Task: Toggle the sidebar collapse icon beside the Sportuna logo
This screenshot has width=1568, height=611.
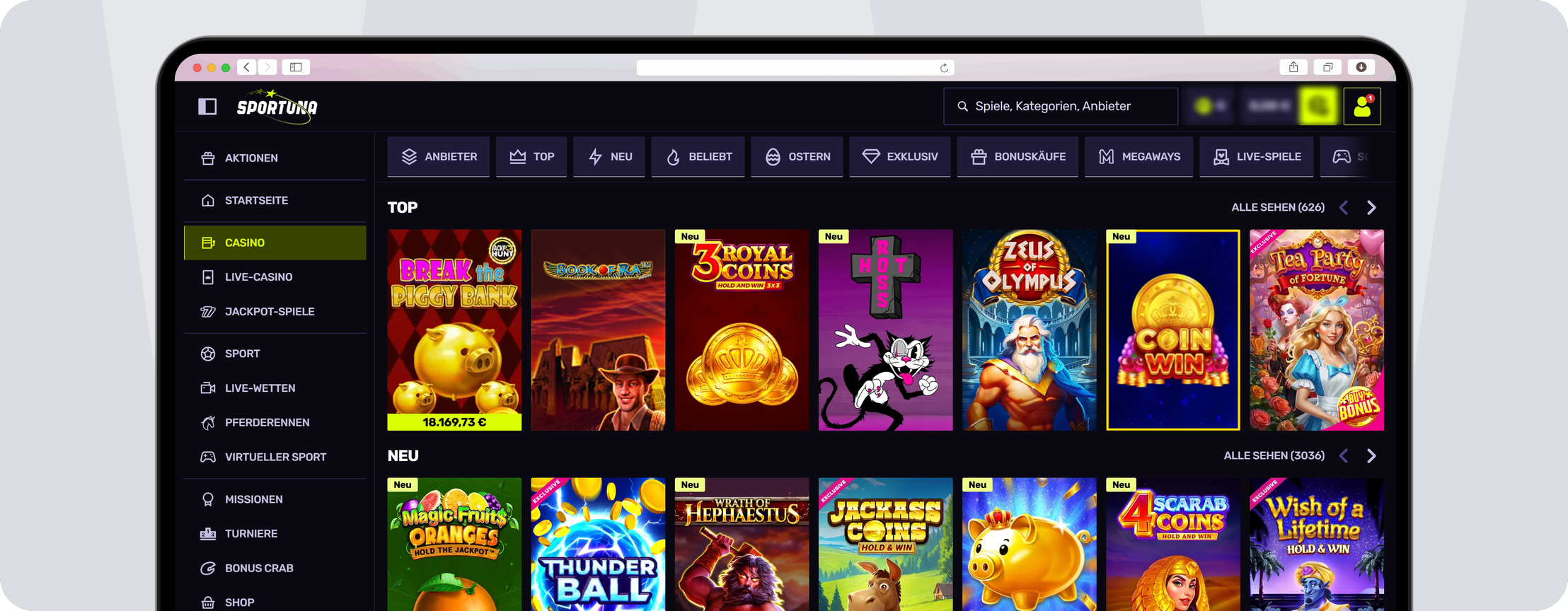Action: coord(207,107)
